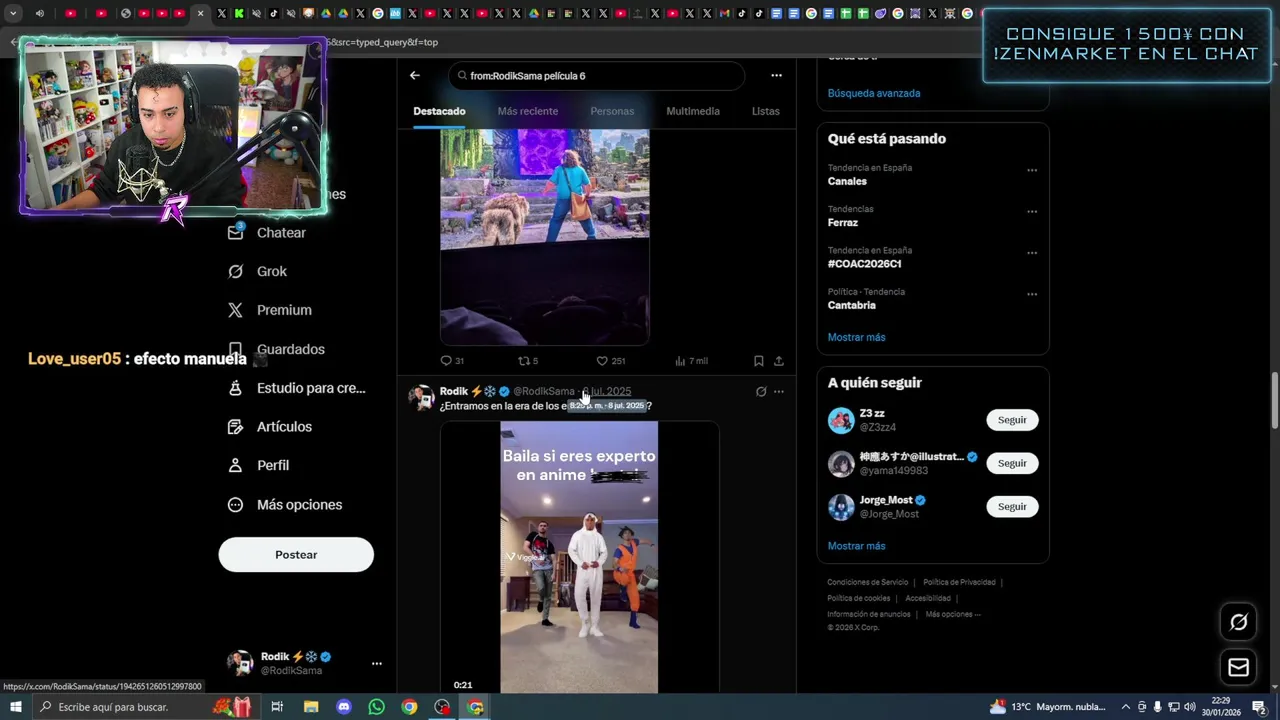Click the Windows Start button

pyautogui.click(x=15, y=707)
